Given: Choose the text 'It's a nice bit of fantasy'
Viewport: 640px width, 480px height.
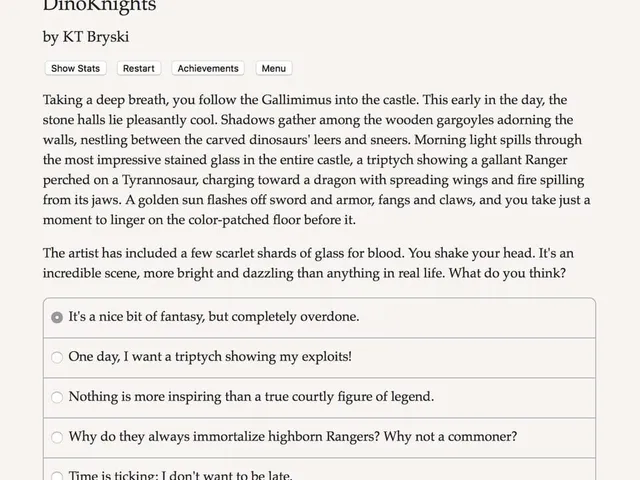Looking at the screenshot, I should click(137, 317).
